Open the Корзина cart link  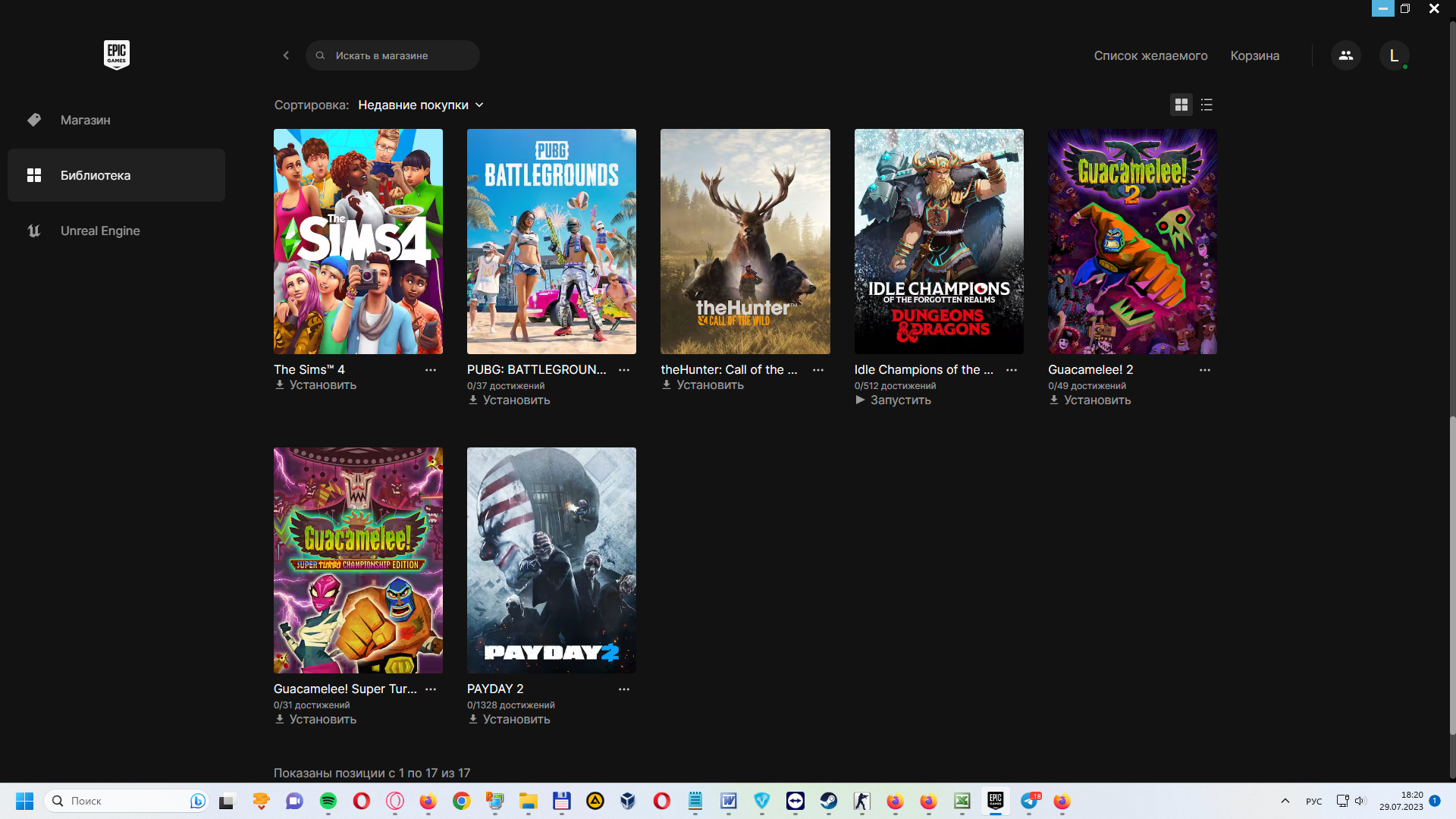[1254, 55]
